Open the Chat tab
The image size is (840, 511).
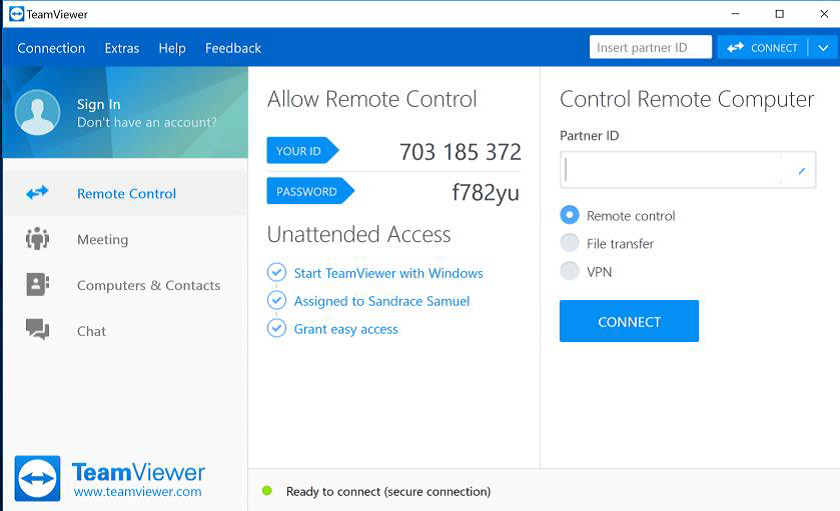coord(125,330)
